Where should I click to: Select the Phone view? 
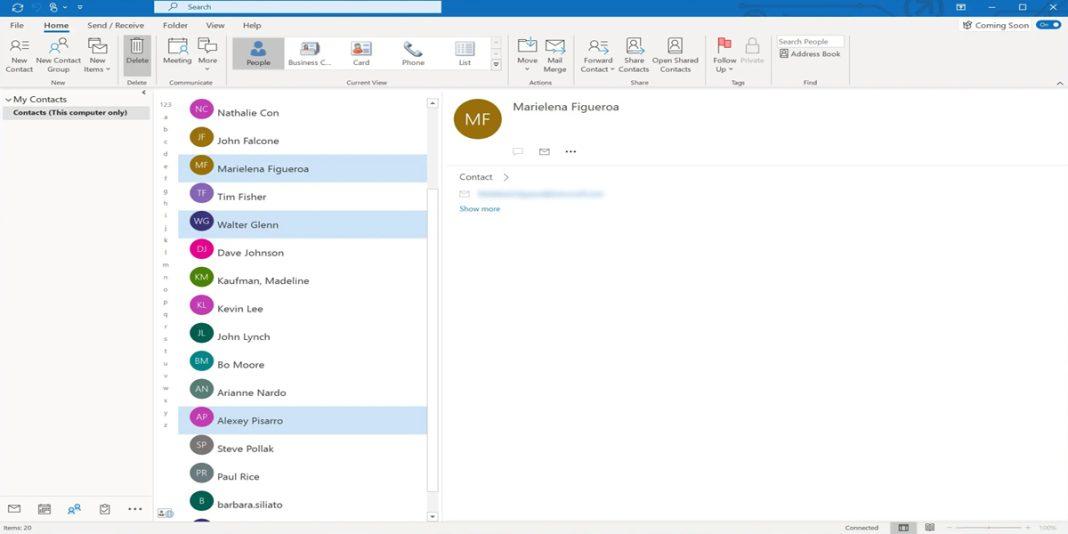click(x=413, y=53)
